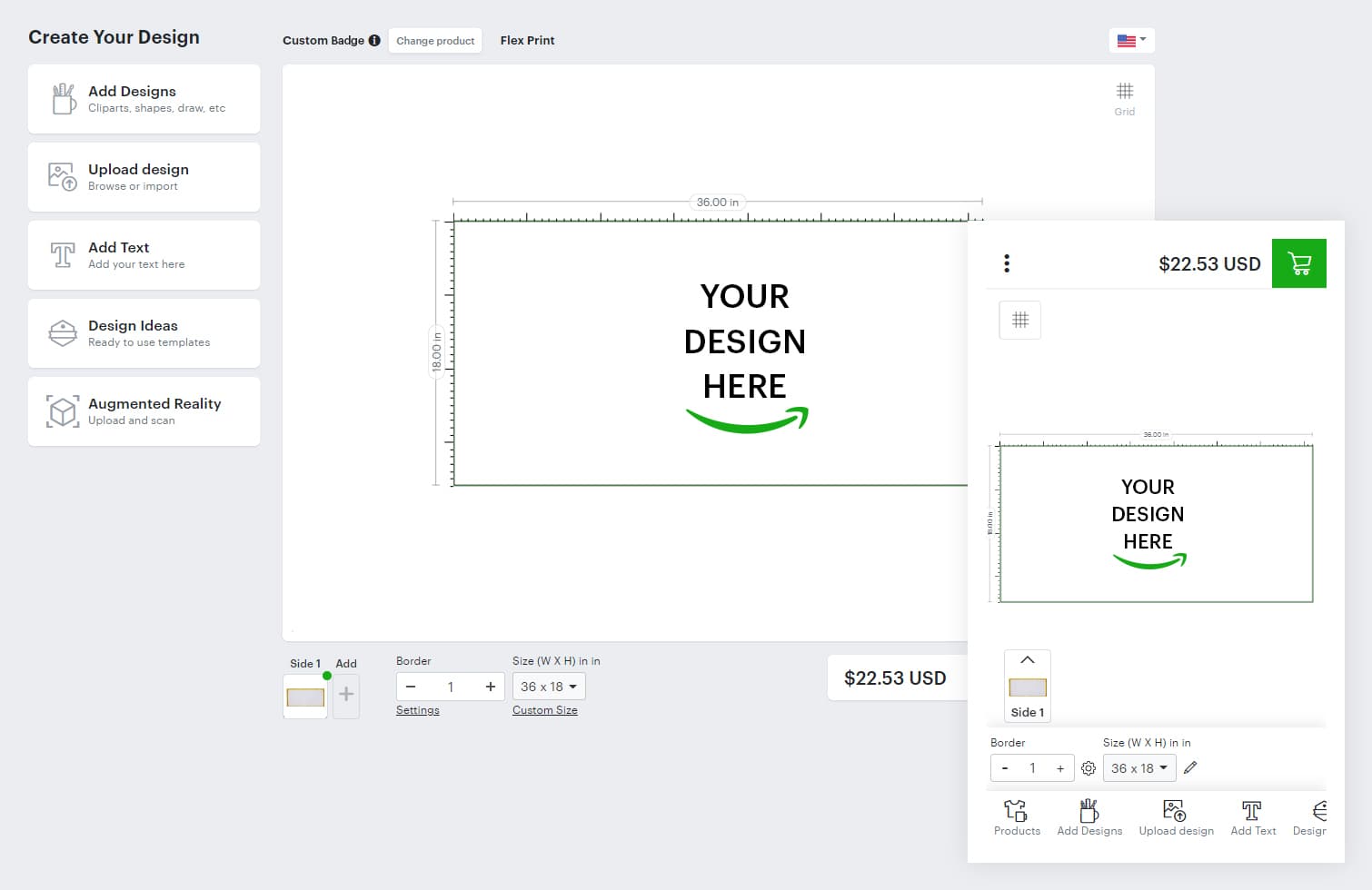The height and width of the screenshot is (890, 1372).
Task: Select Upload design icon in mobile toolbar
Action: point(1175,815)
